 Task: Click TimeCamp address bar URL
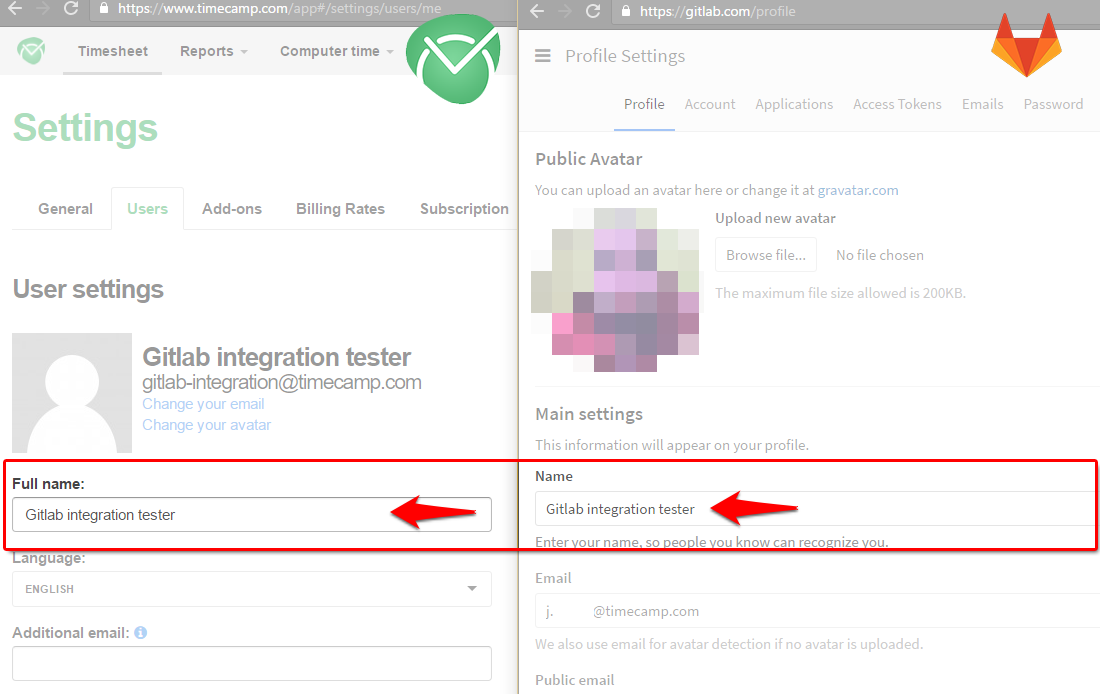[x=279, y=8]
